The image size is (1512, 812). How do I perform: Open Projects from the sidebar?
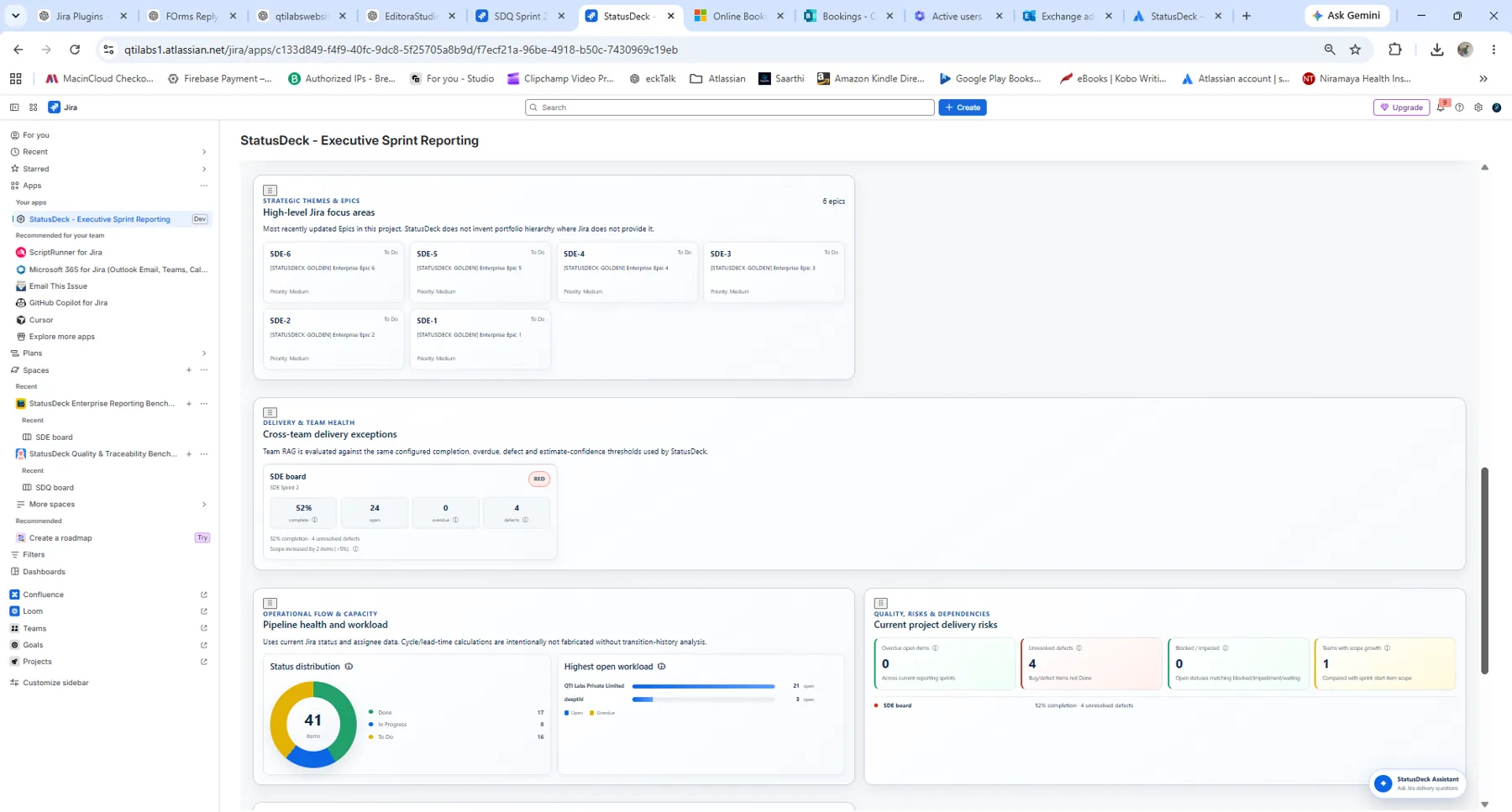[x=37, y=662]
